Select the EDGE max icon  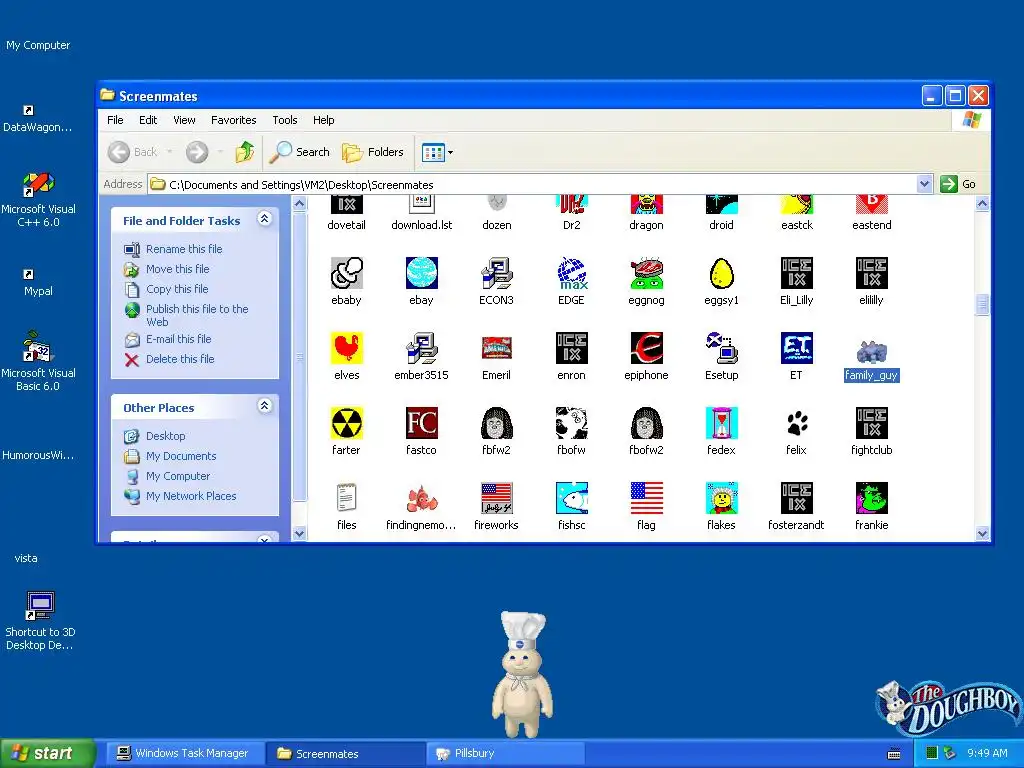coord(571,273)
